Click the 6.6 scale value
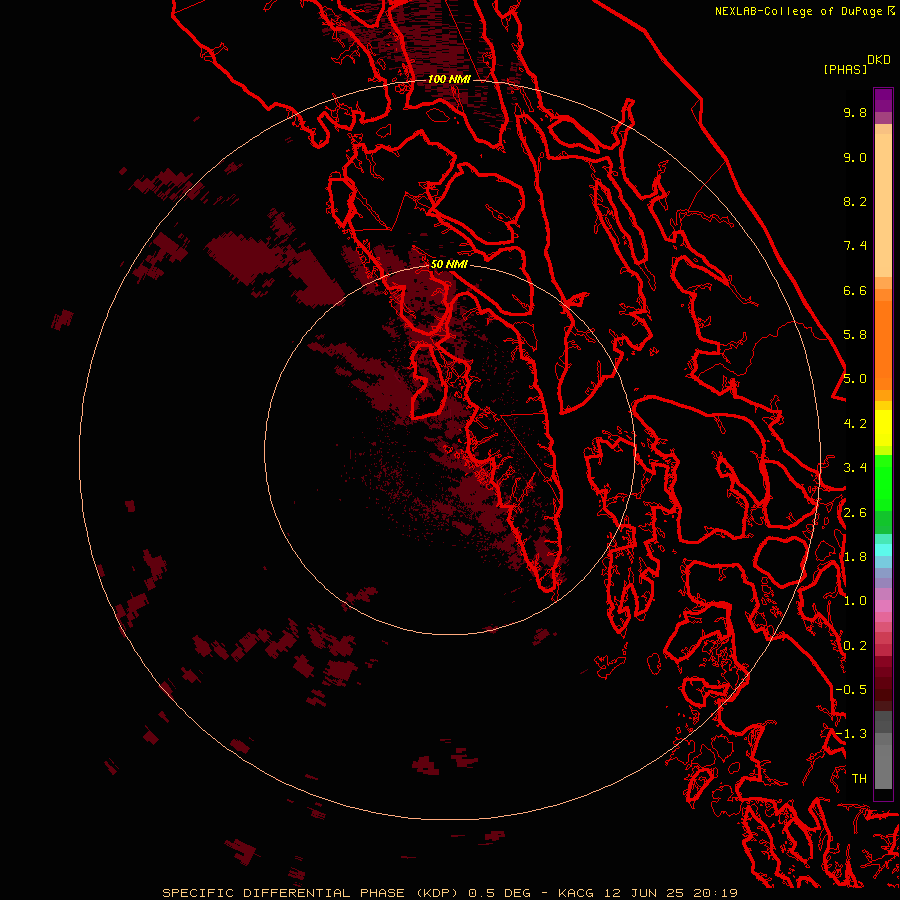900x900 pixels. click(x=855, y=290)
